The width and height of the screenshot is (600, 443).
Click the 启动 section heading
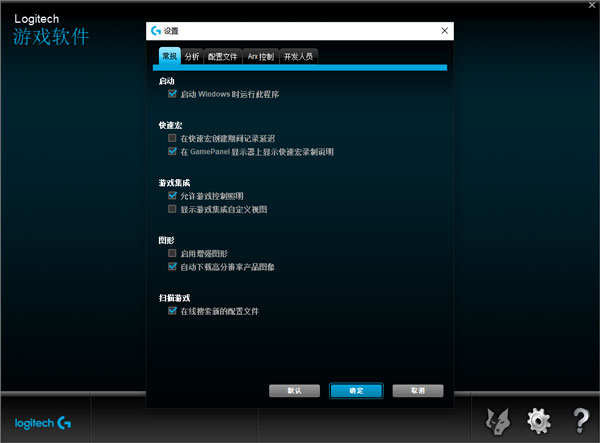coord(166,81)
